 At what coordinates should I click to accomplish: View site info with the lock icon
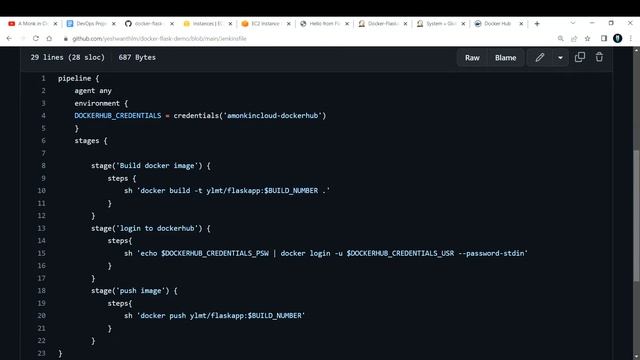coord(65,39)
